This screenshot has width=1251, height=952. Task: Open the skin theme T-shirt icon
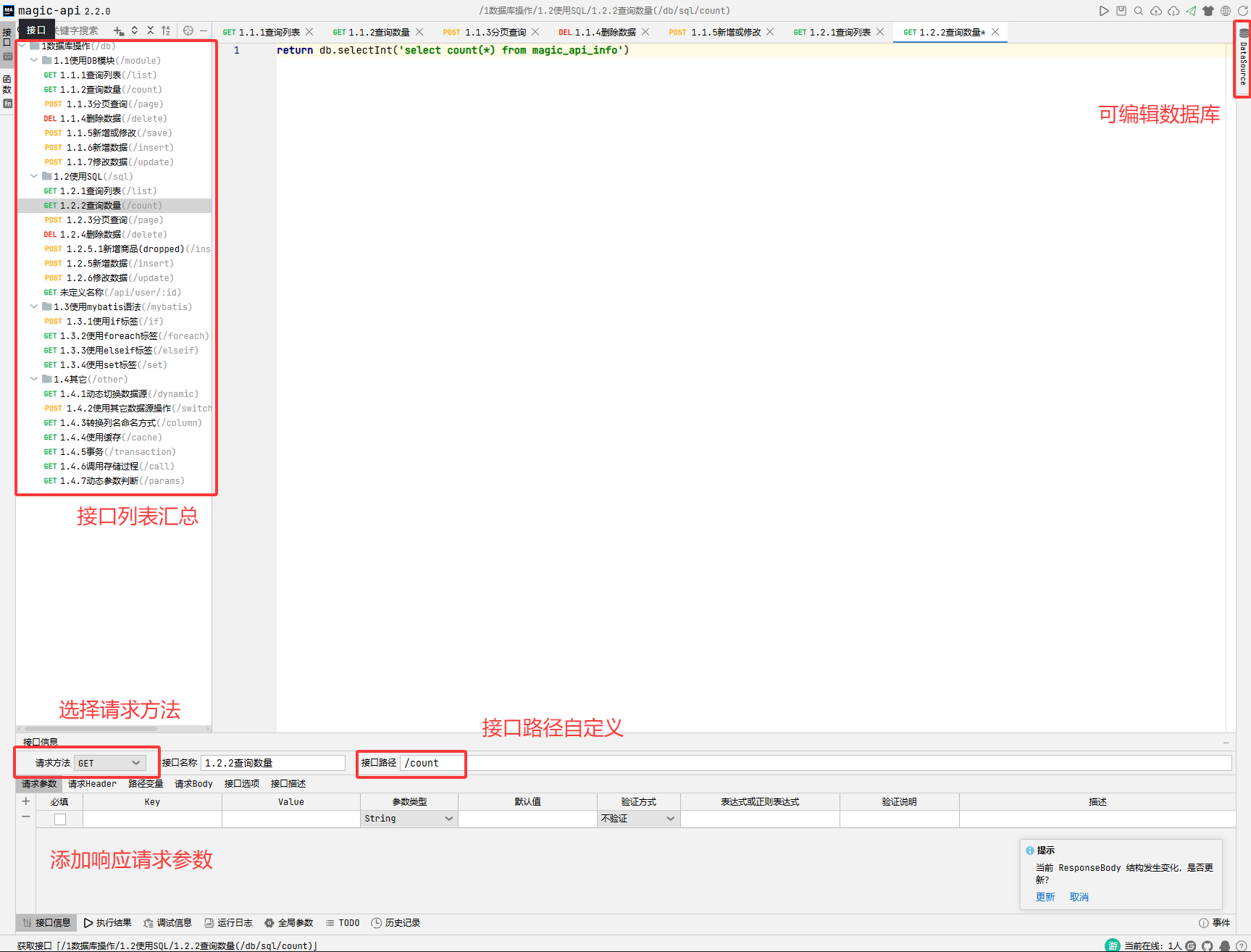pos(1208,11)
